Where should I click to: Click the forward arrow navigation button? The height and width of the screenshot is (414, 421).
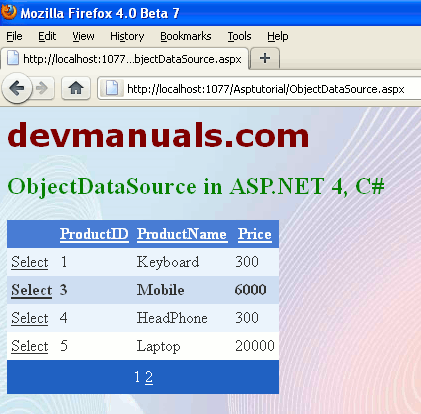point(43,88)
